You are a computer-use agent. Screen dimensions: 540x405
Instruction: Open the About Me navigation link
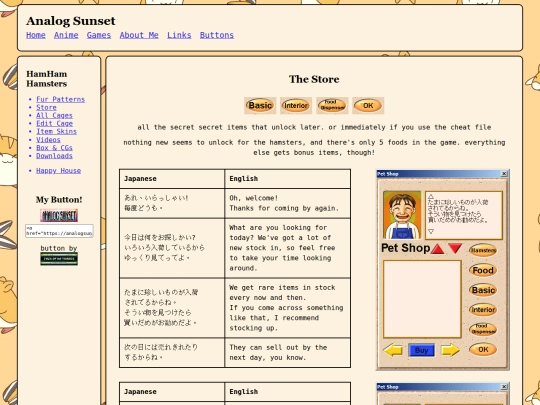coord(139,35)
